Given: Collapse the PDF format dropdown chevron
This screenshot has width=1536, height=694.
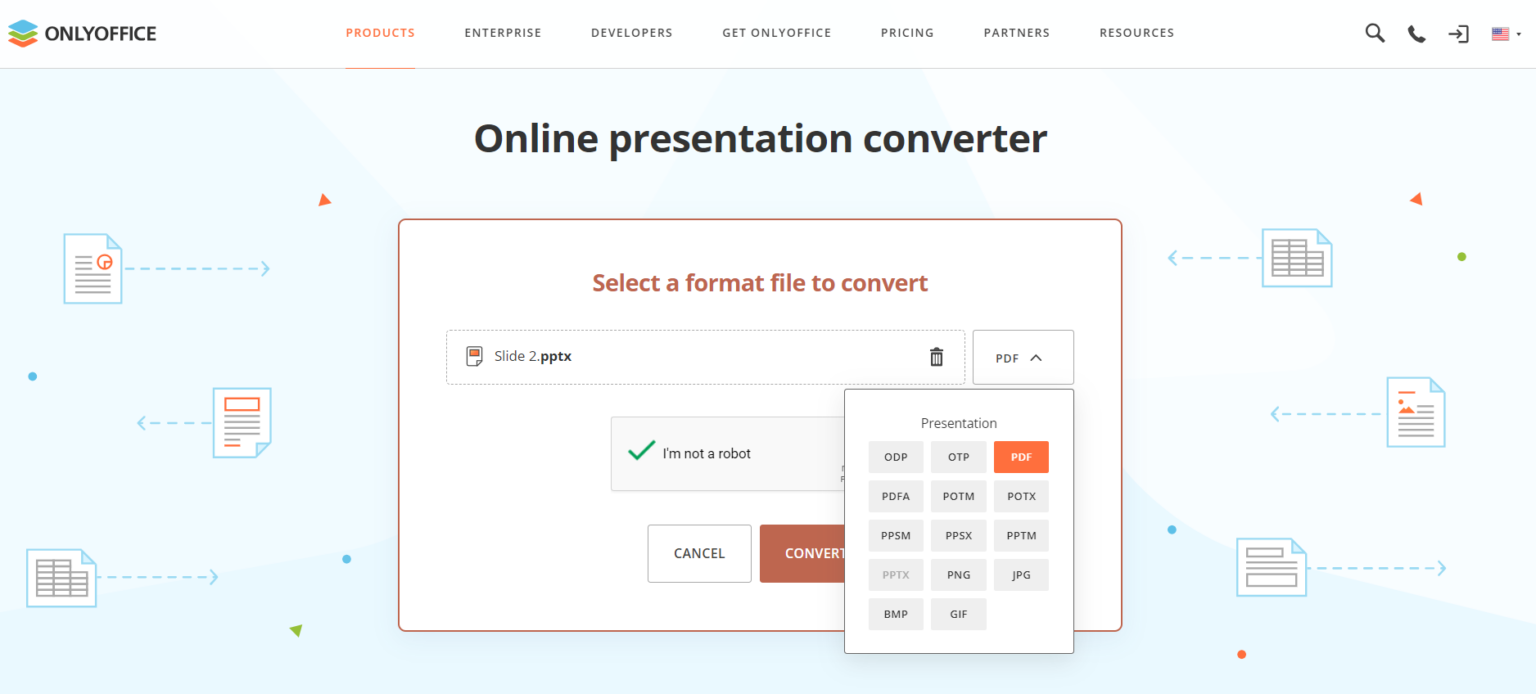Looking at the screenshot, I should coord(1037,356).
